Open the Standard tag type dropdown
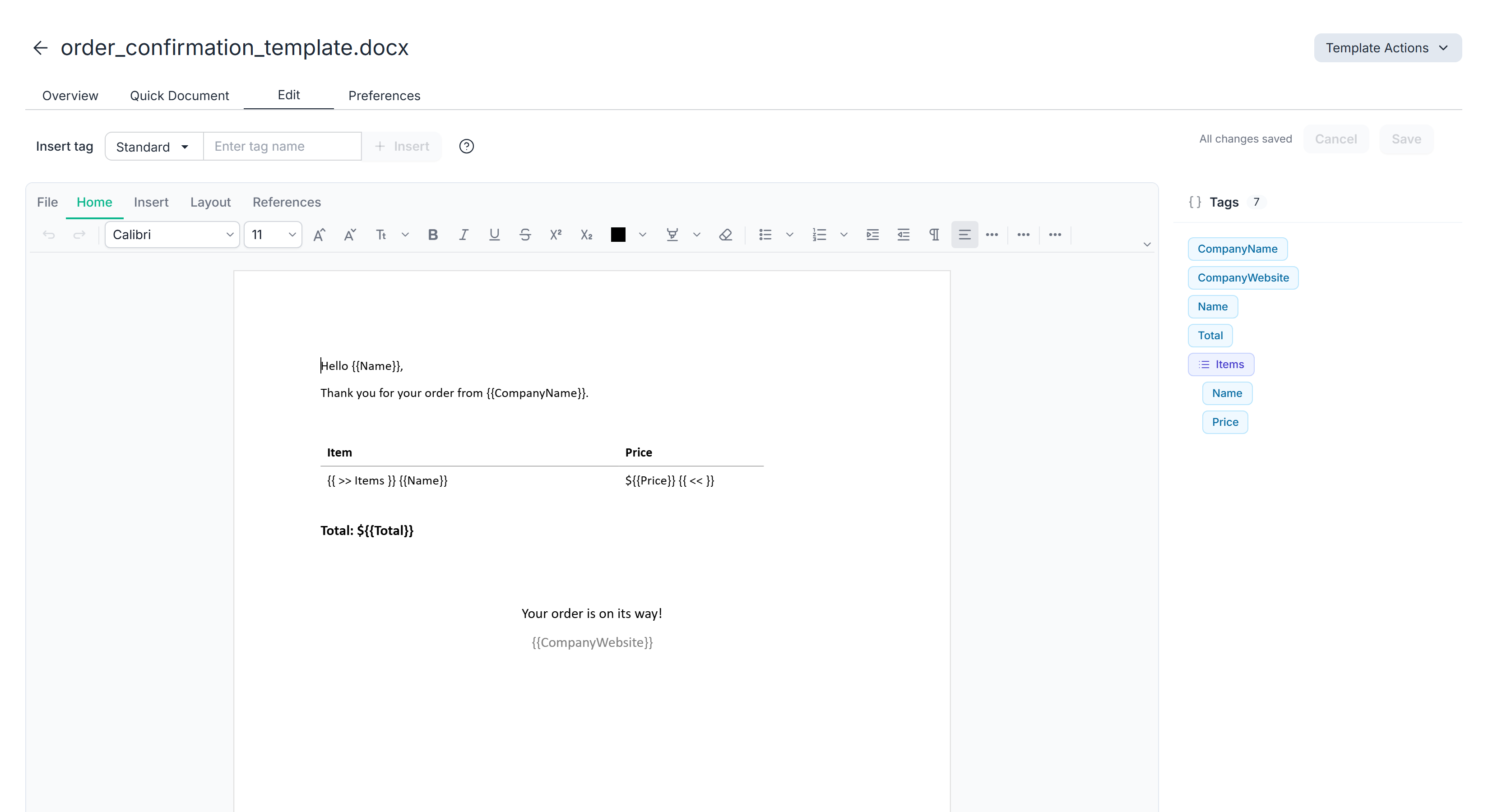This screenshot has height=812, width=1502. tap(154, 146)
